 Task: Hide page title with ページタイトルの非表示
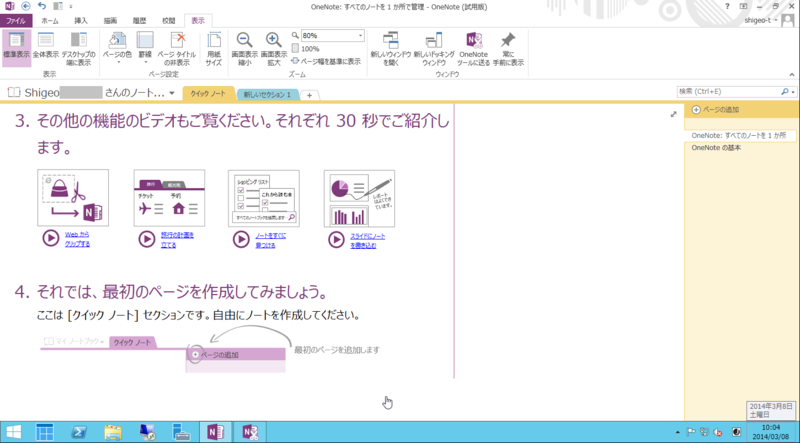click(177, 48)
